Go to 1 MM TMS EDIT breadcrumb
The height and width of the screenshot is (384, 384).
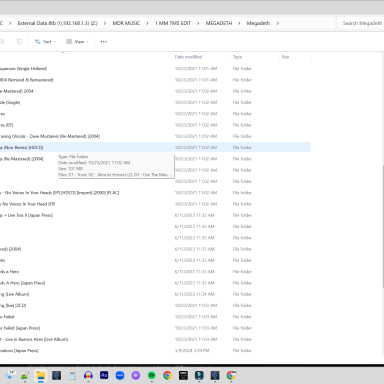coord(173,23)
